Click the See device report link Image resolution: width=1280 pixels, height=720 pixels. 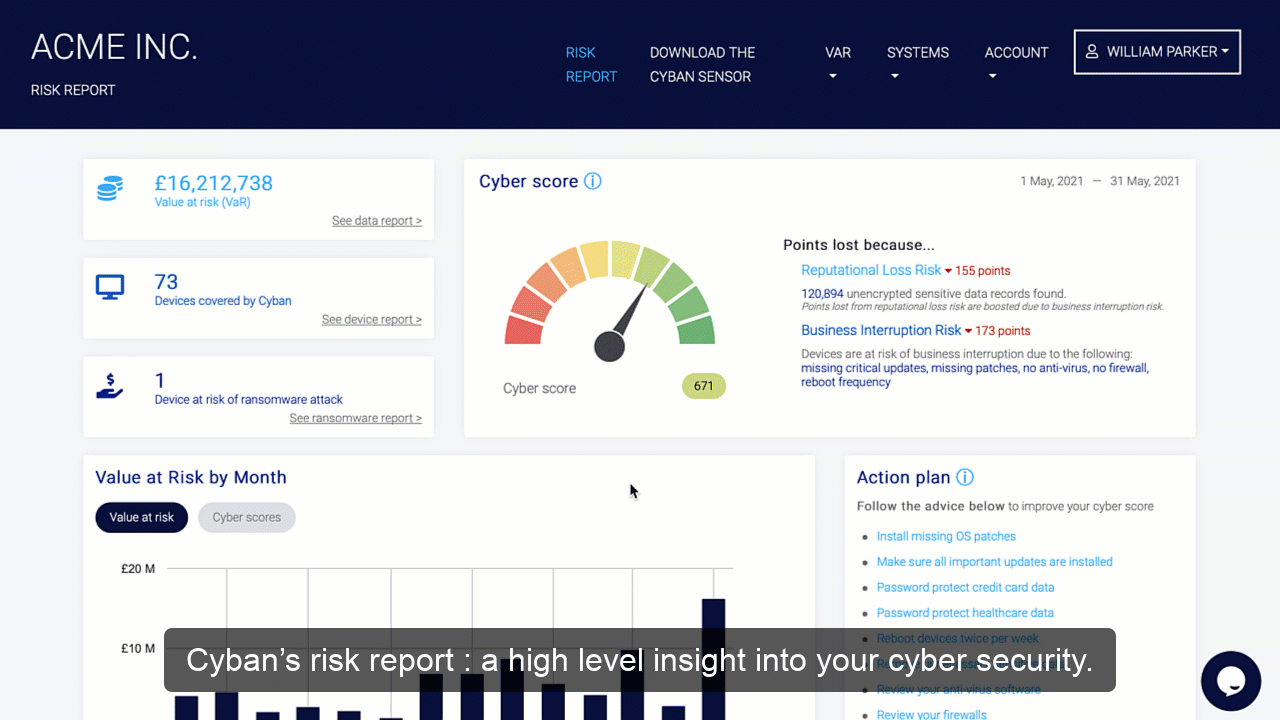(371, 320)
